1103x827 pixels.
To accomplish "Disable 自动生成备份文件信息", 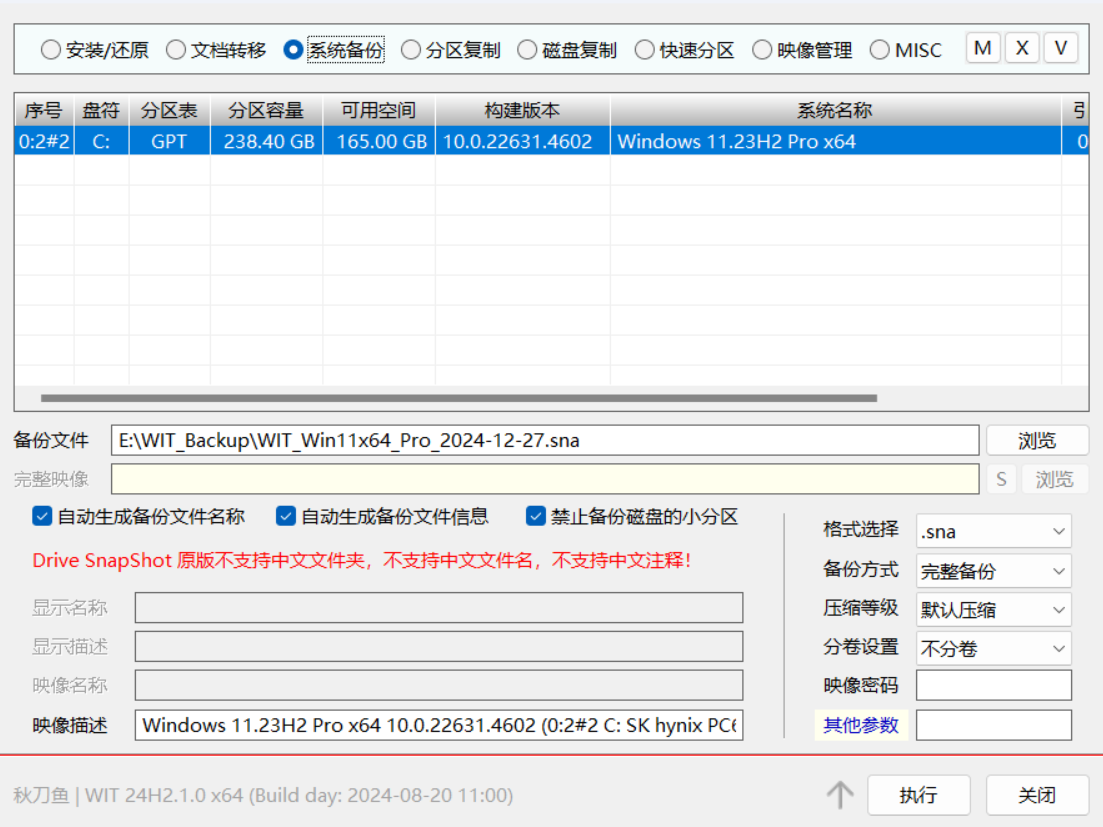I will [x=287, y=516].
